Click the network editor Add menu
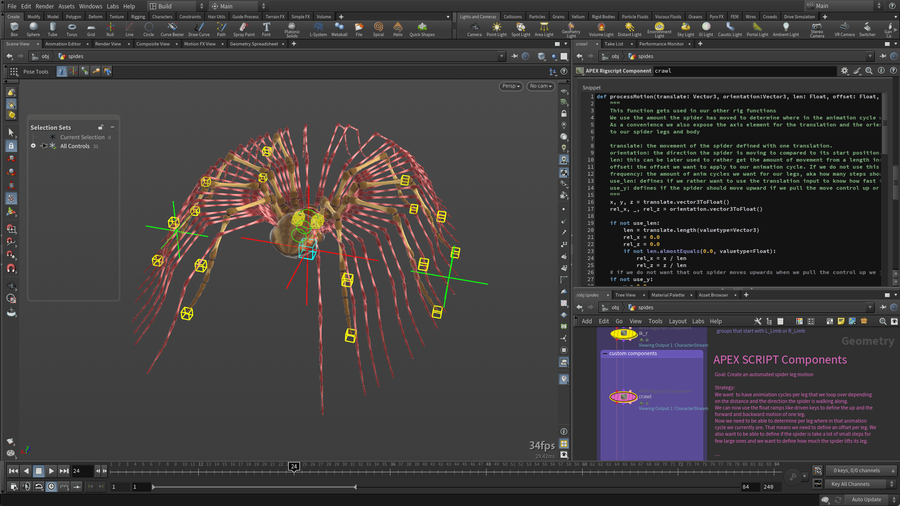 click(x=587, y=321)
